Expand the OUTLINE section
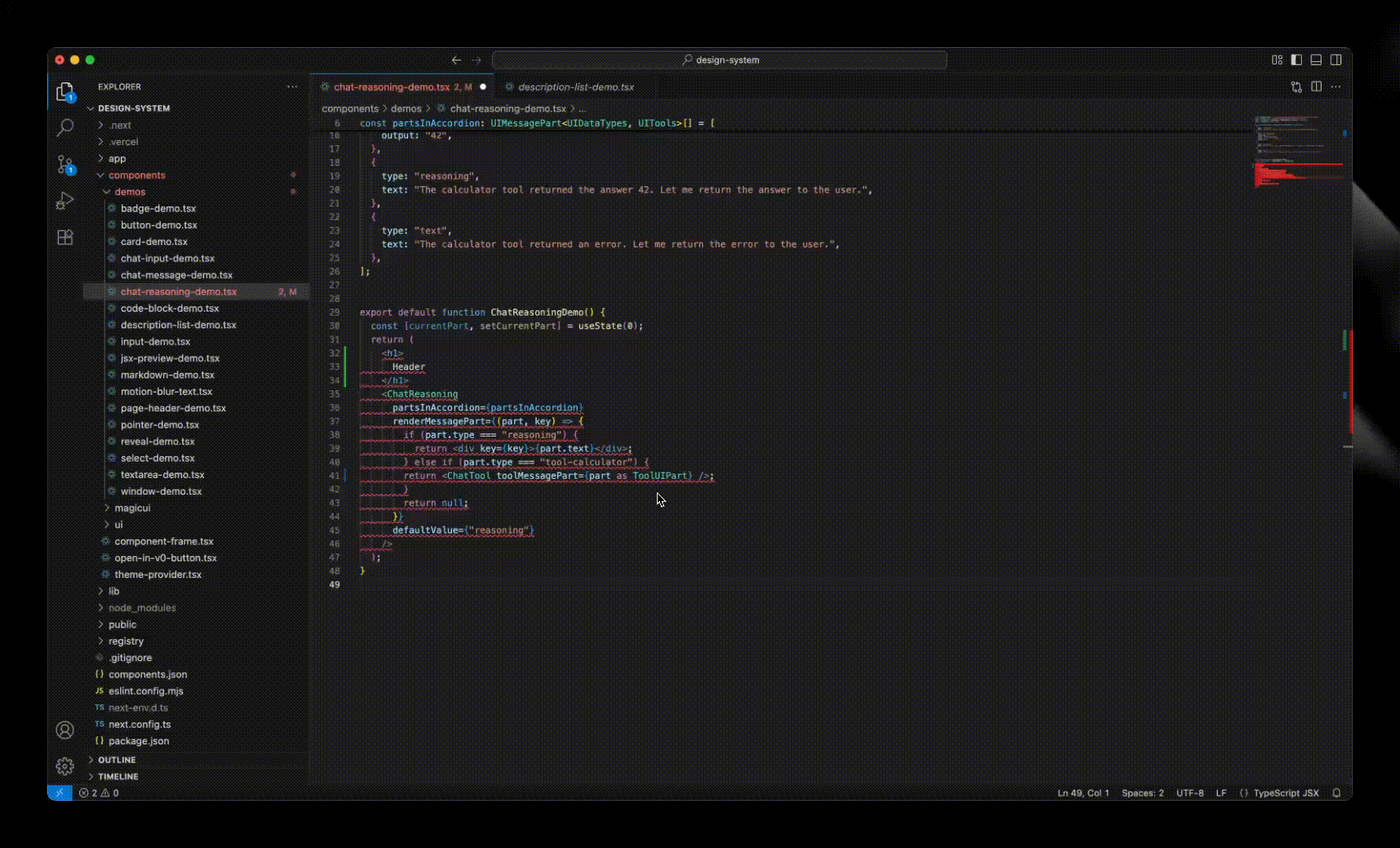Screen dimensions: 1400x848 tap(116, 759)
